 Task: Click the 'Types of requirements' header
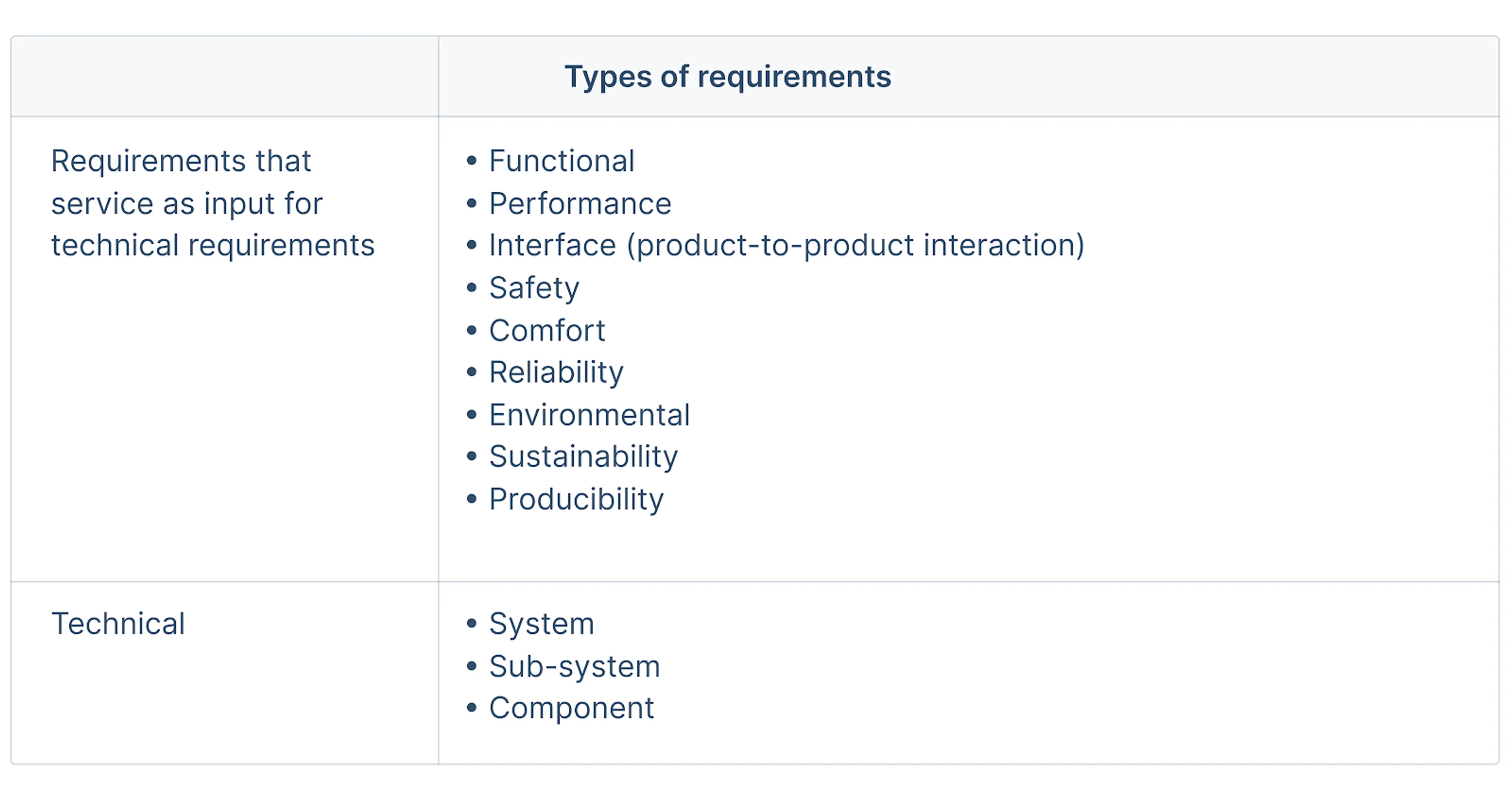(728, 78)
